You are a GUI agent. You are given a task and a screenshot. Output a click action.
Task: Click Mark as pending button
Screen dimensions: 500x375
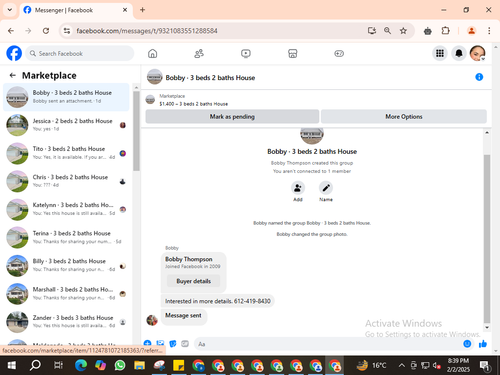tap(232, 117)
